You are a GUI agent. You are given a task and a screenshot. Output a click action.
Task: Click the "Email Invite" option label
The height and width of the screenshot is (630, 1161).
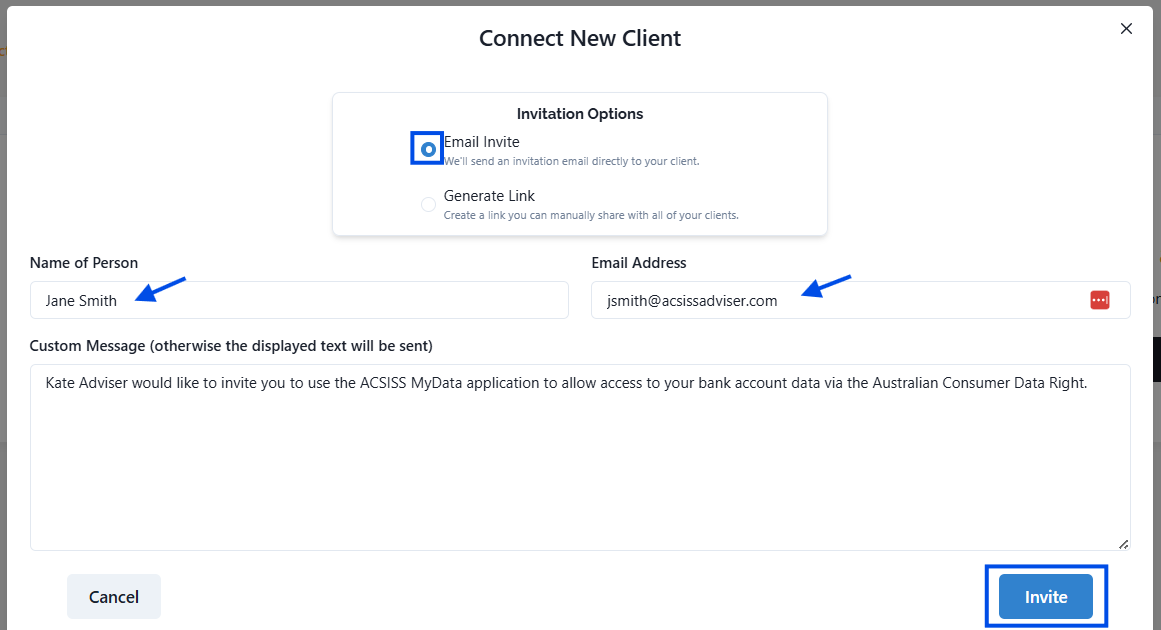point(482,142)
